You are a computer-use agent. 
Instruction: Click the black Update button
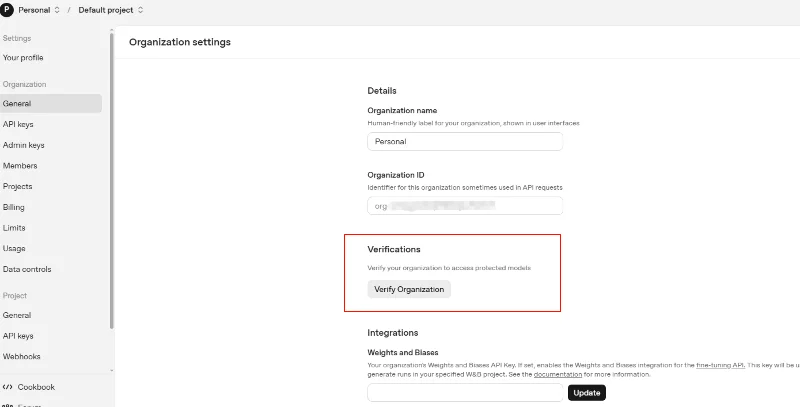[587, 393]
